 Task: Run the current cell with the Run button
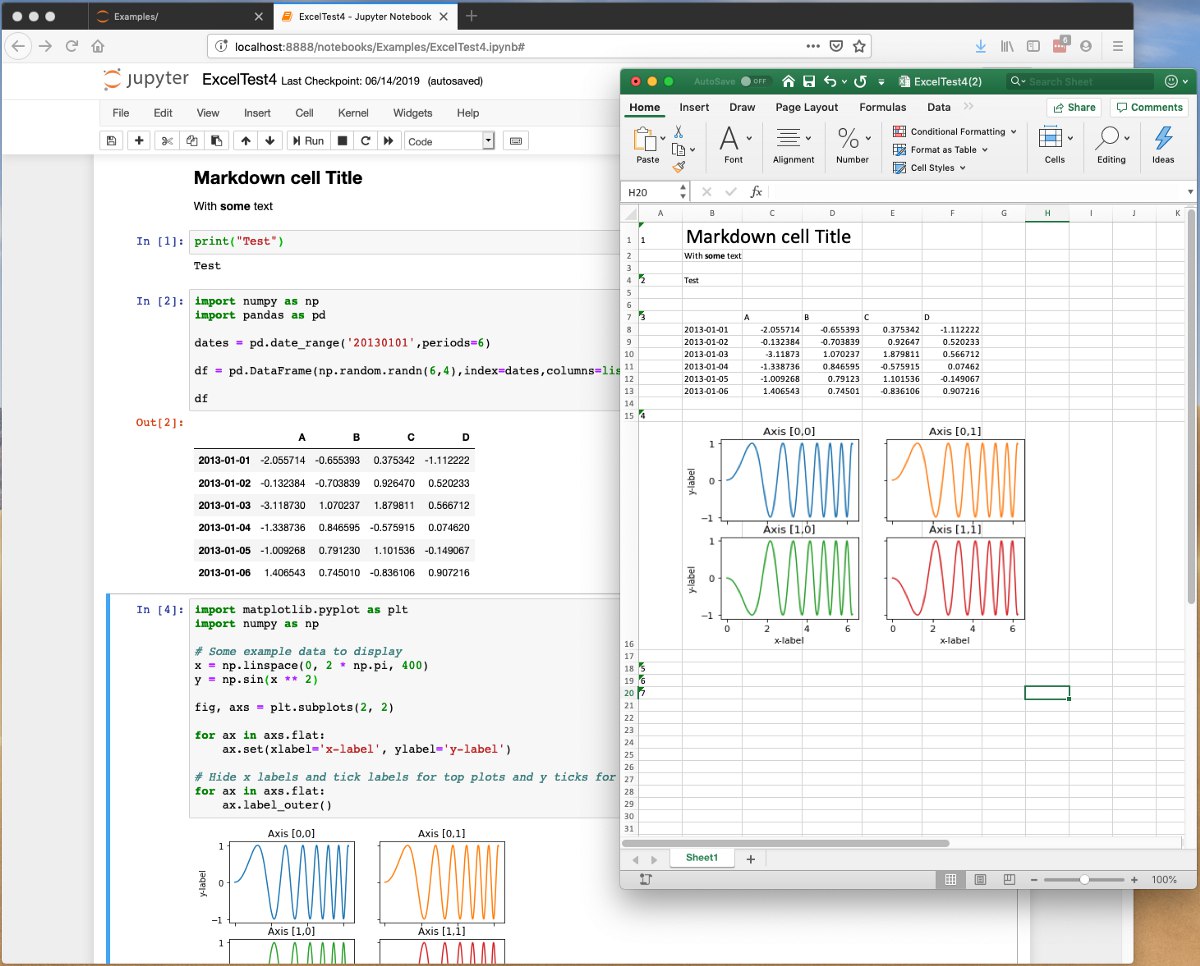308,141
